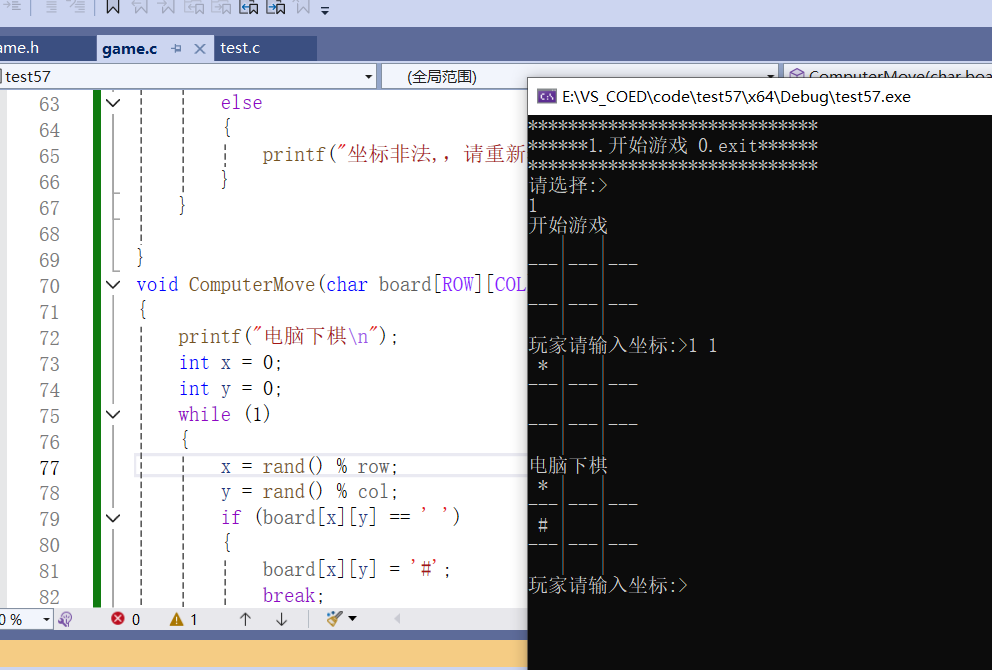
Task: Click line number 70 in gutter
Action: [x=49, y=286]
